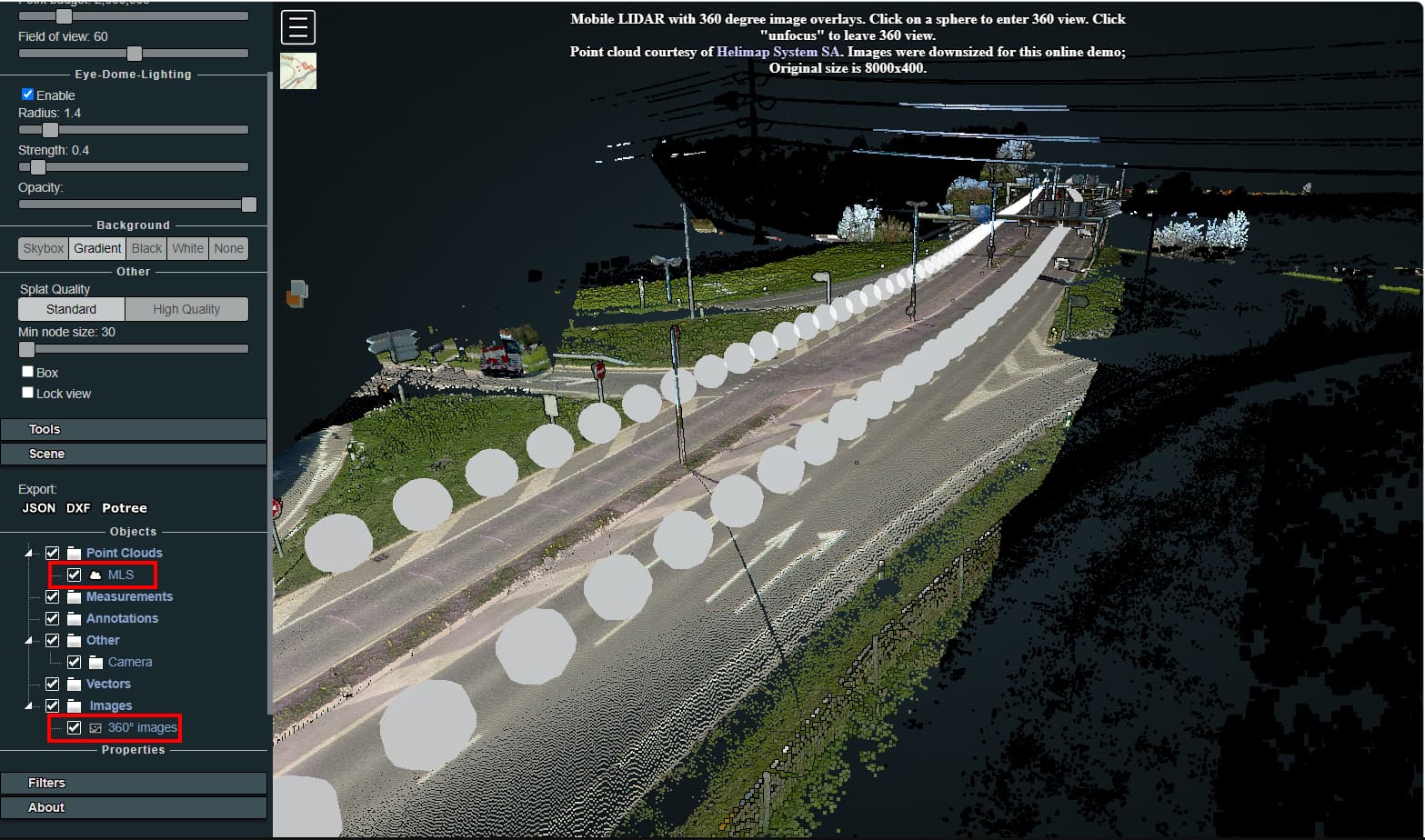
Task: Click the image overlays icon below the minimap
Action: point(296,291)
